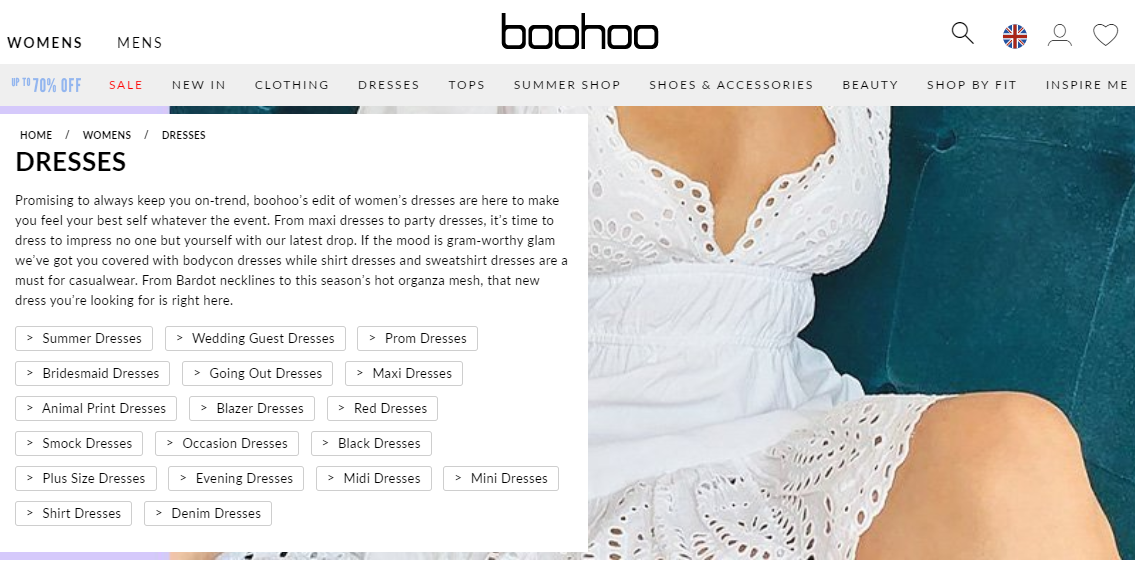Open the SUMMER SHOP menu
The height and width of the screenshot is (565, 1135).
pyautogui.click(x=567, y=85)
